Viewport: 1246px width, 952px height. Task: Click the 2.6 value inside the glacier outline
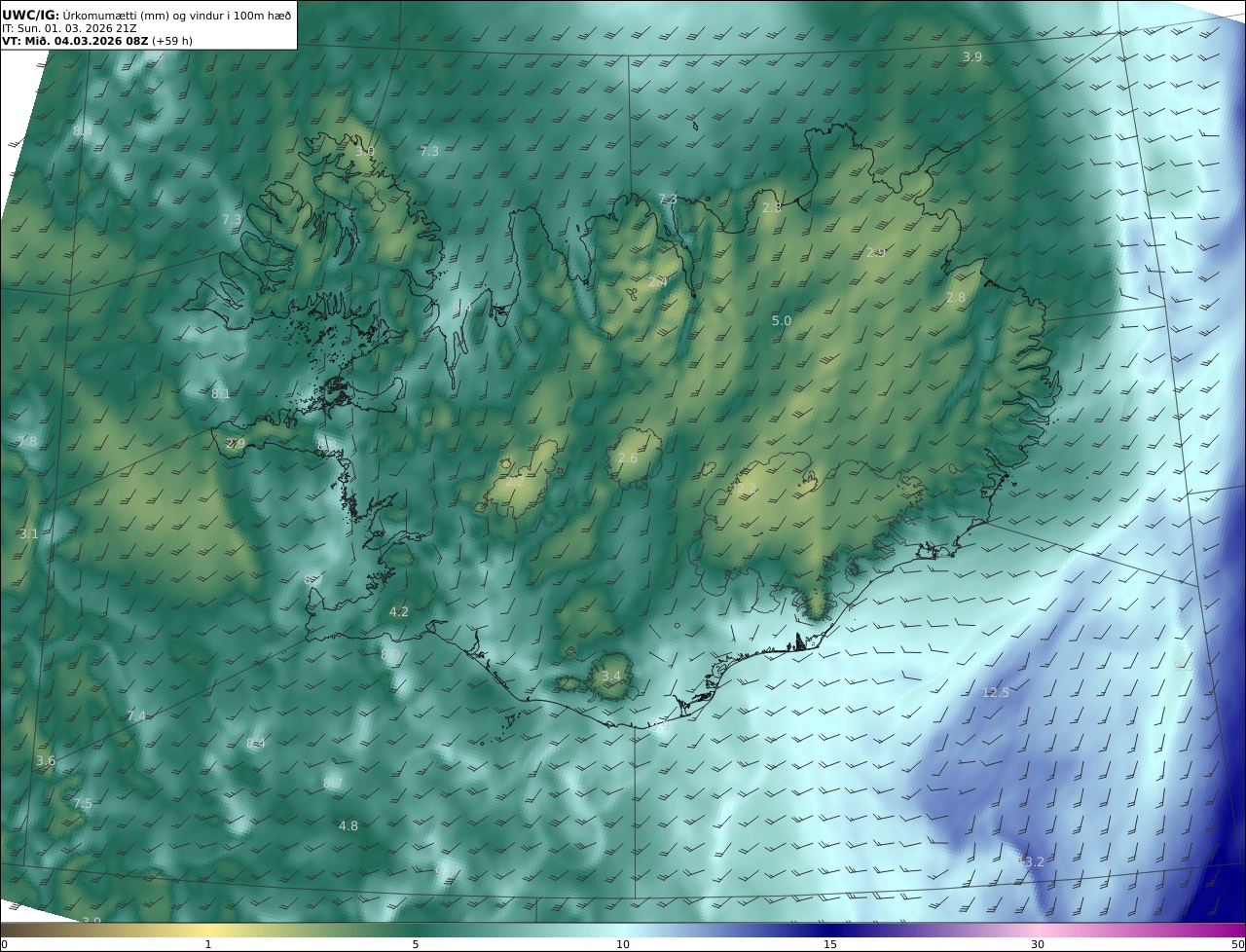628,458
